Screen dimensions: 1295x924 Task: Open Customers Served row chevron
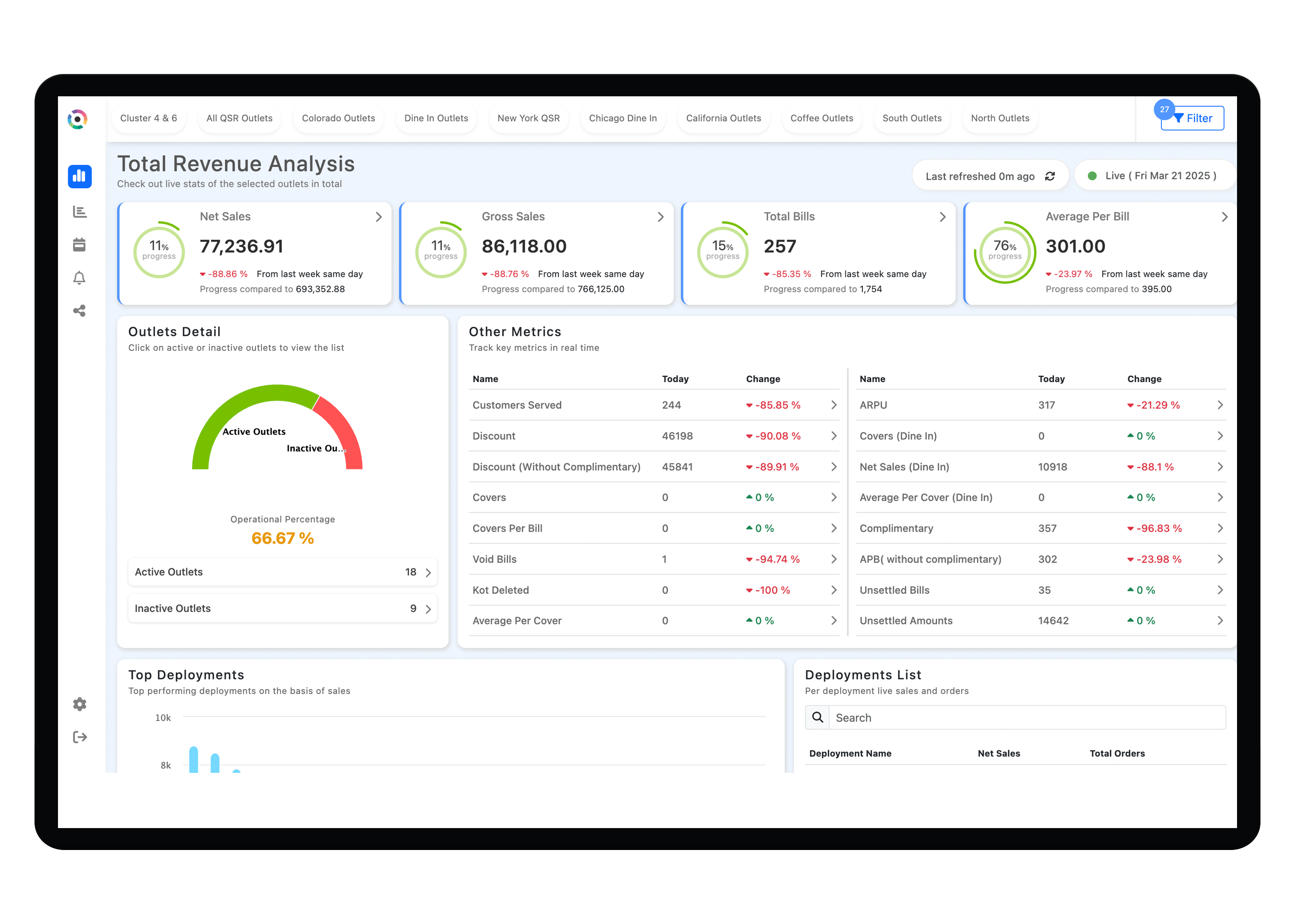(x=833, y=404)
